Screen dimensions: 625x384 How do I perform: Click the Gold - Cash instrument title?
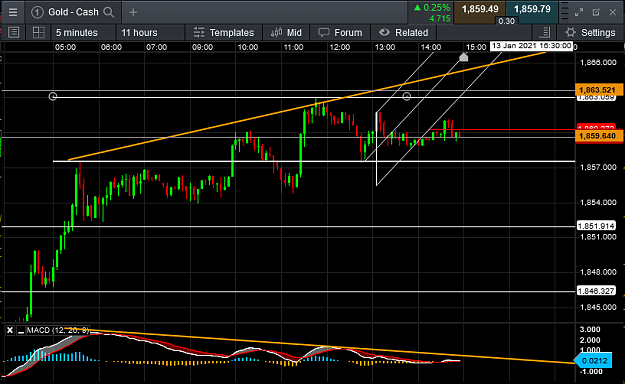pos(73,12)
